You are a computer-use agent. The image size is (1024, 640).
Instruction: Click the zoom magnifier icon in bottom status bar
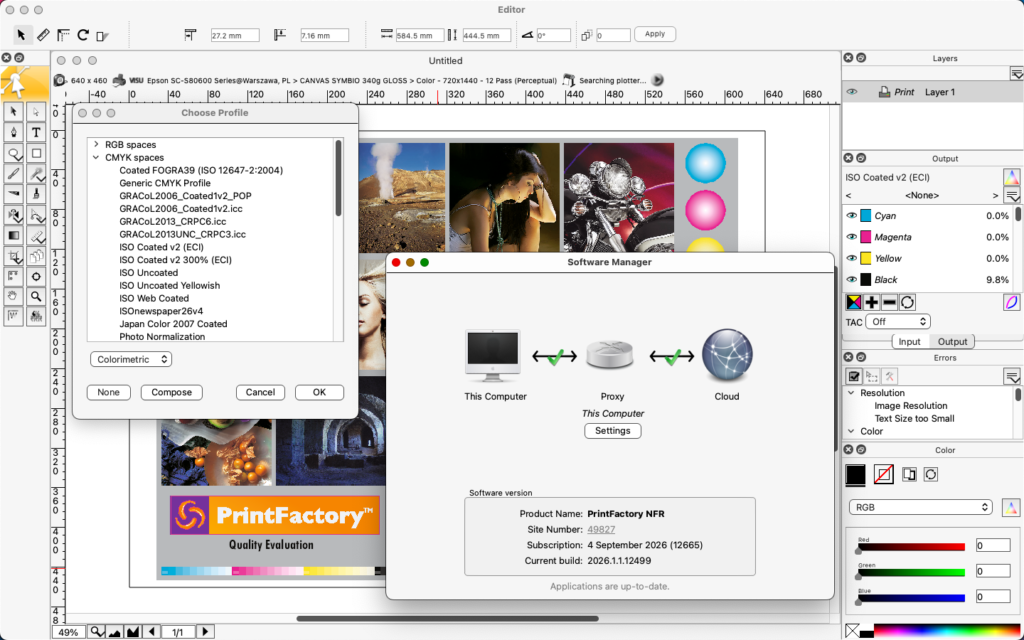97,632
